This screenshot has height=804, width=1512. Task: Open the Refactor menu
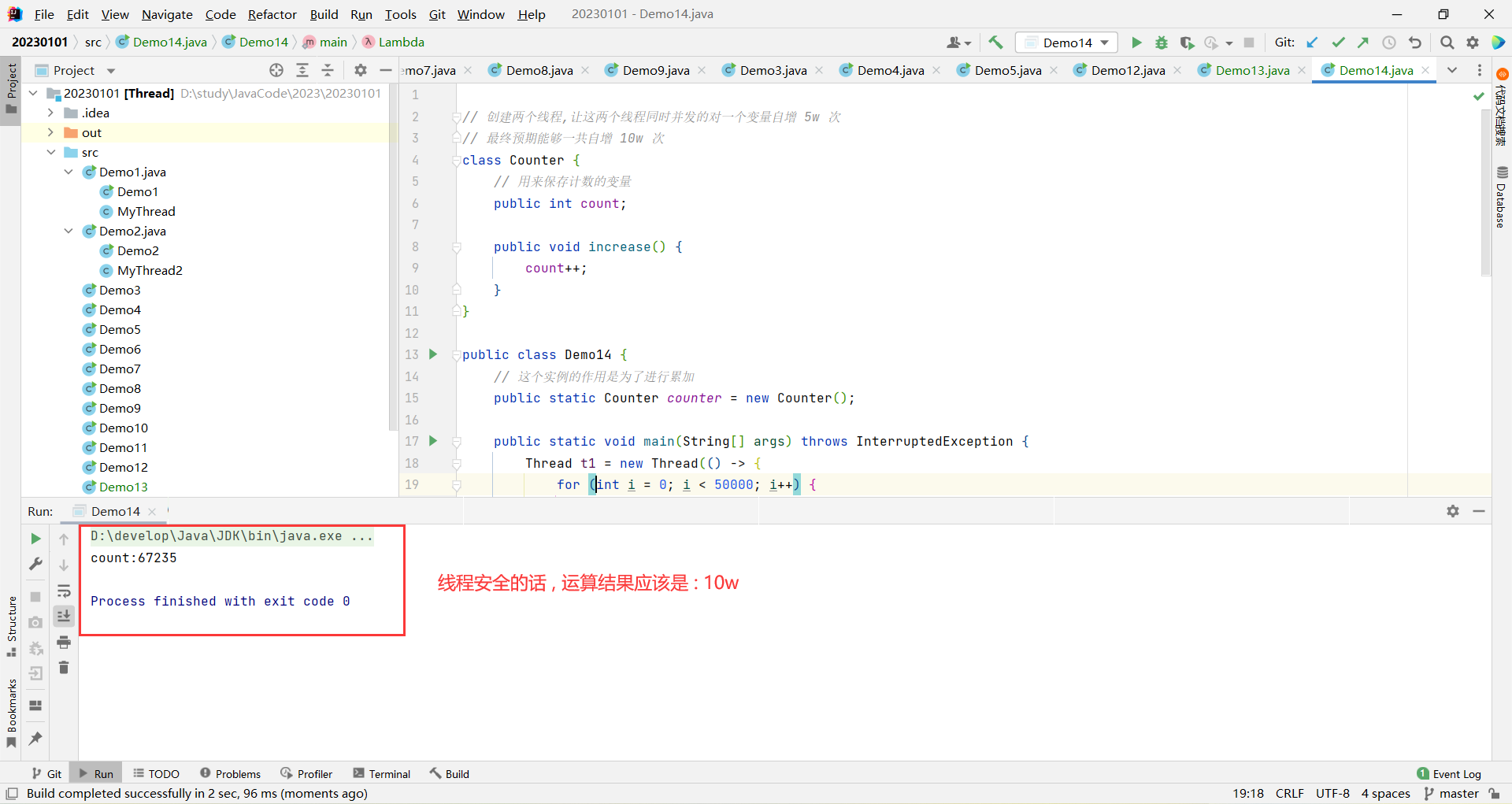272,14
